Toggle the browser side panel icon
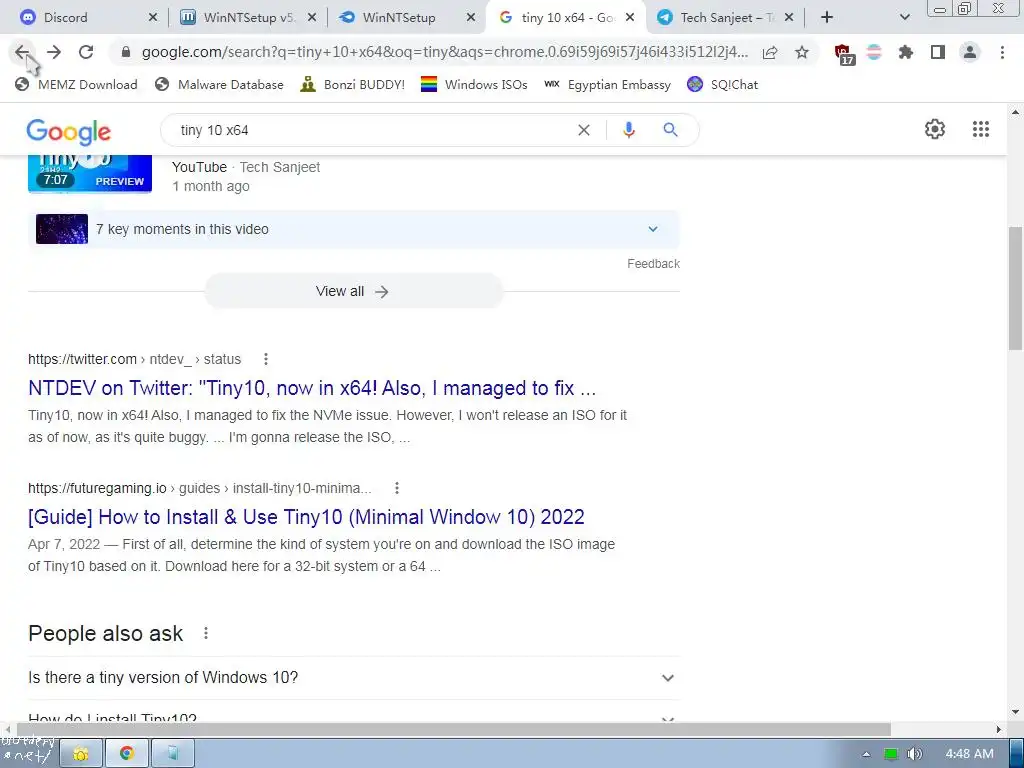 coord(938,52)
